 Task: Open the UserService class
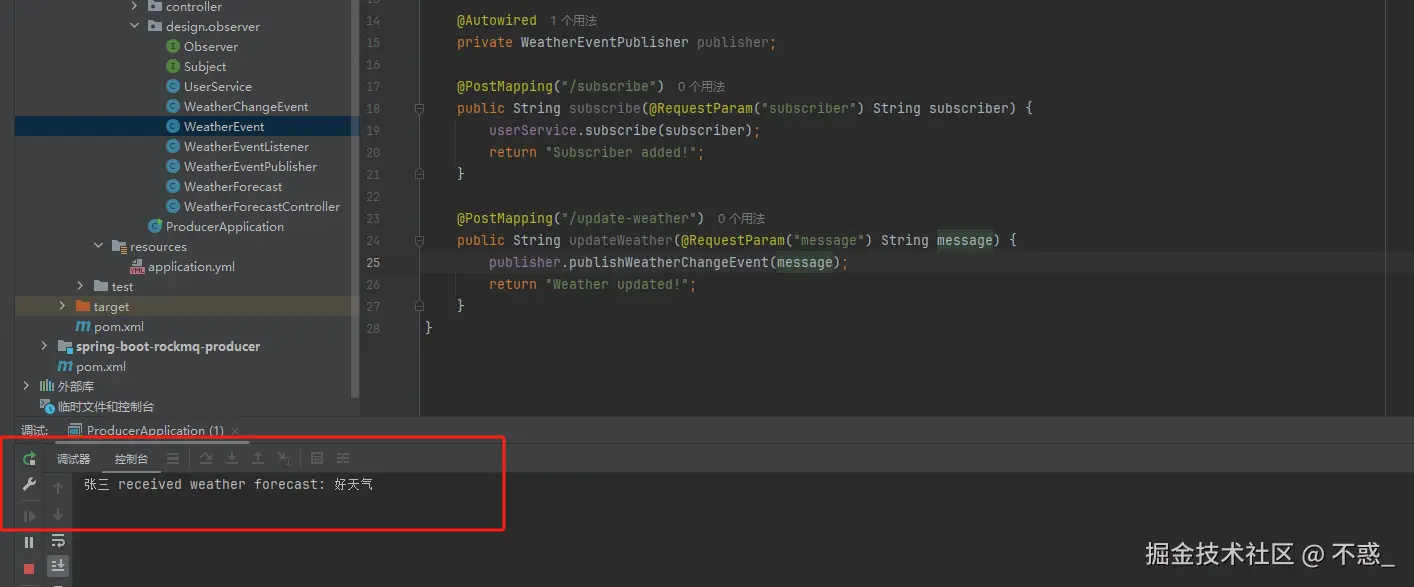[209, 87]
